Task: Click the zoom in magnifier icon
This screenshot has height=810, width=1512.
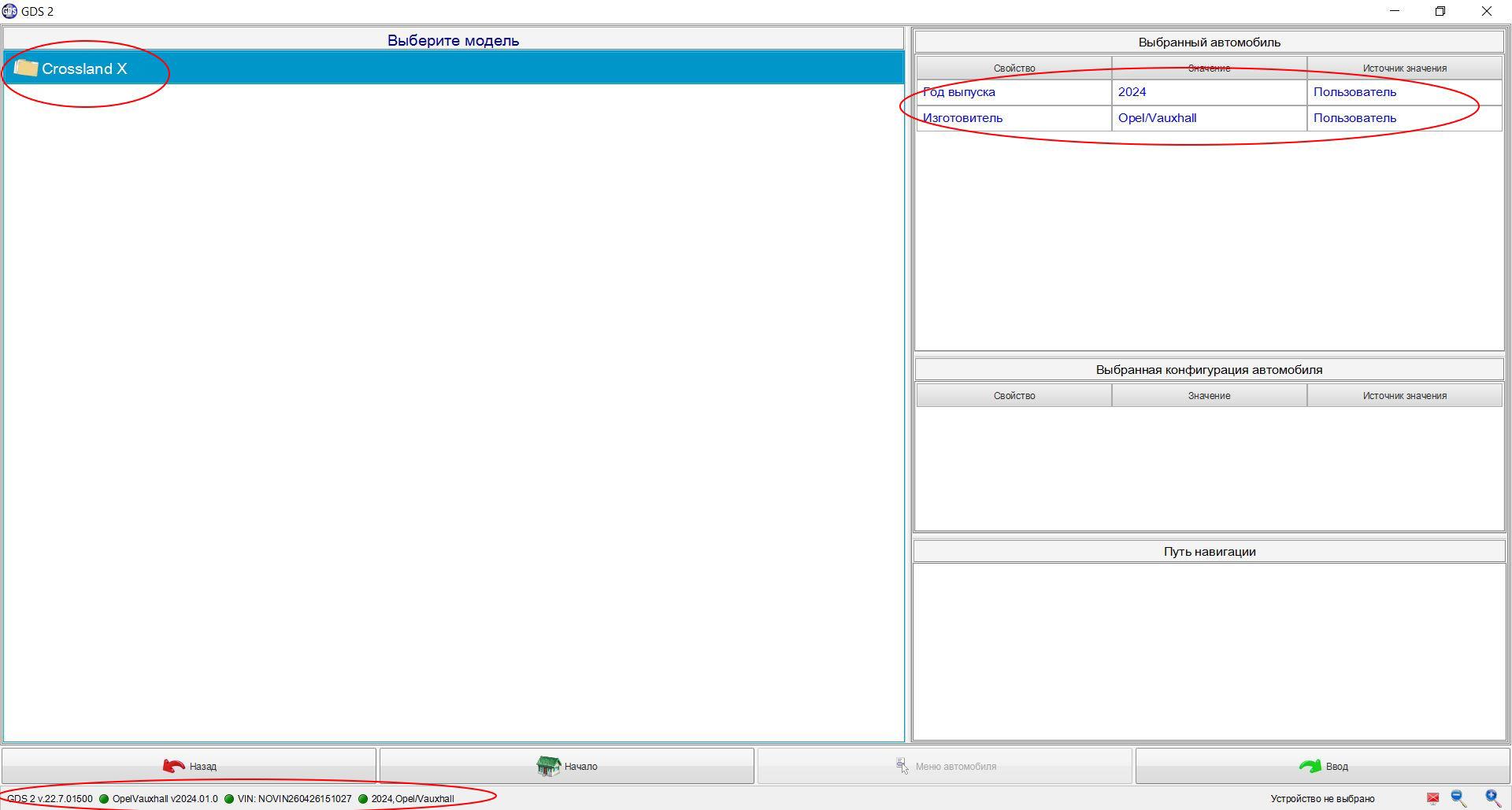Action: [x=1493, y=798]
